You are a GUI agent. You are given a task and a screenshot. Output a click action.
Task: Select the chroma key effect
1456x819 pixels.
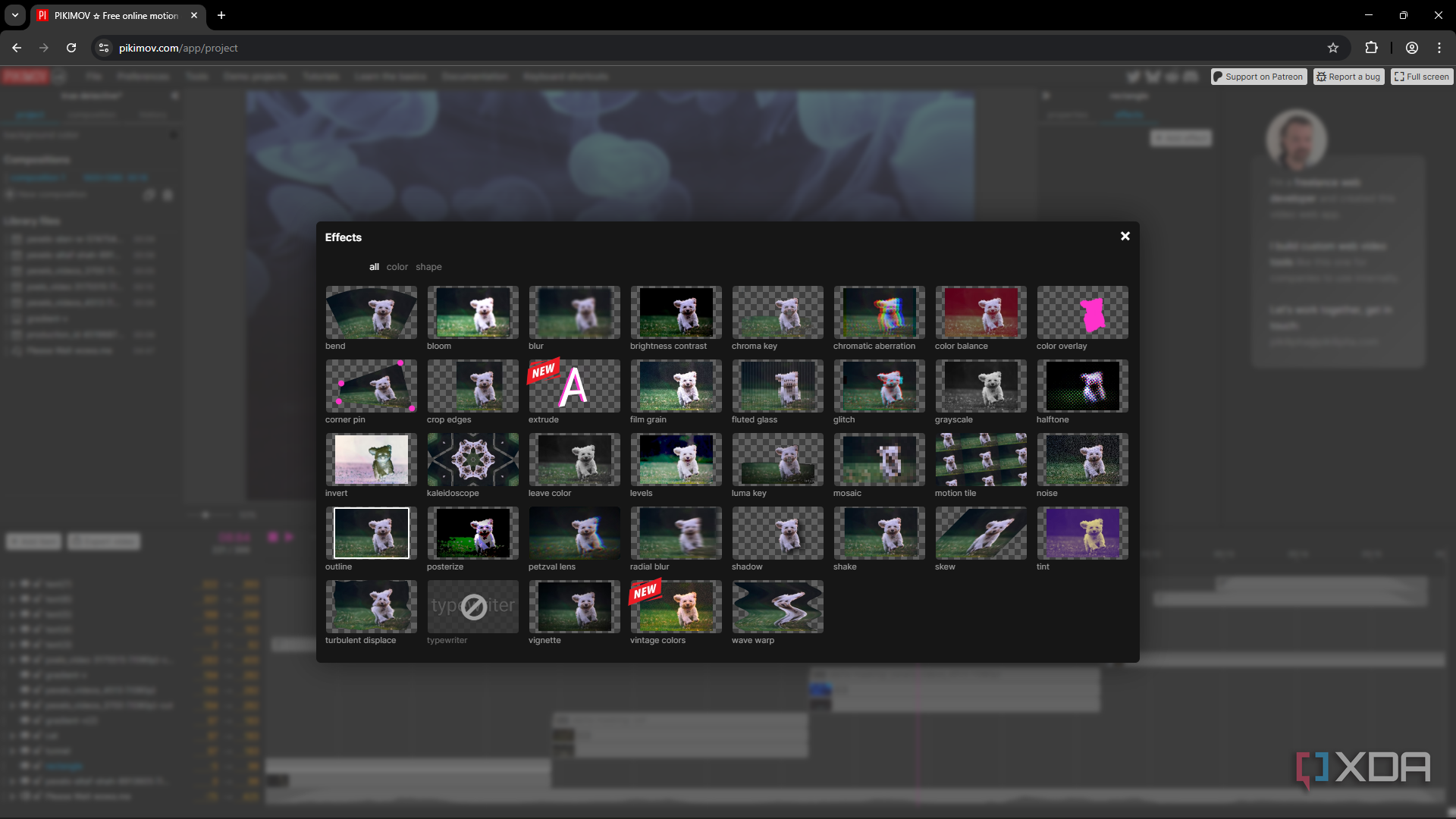[777, 312]
